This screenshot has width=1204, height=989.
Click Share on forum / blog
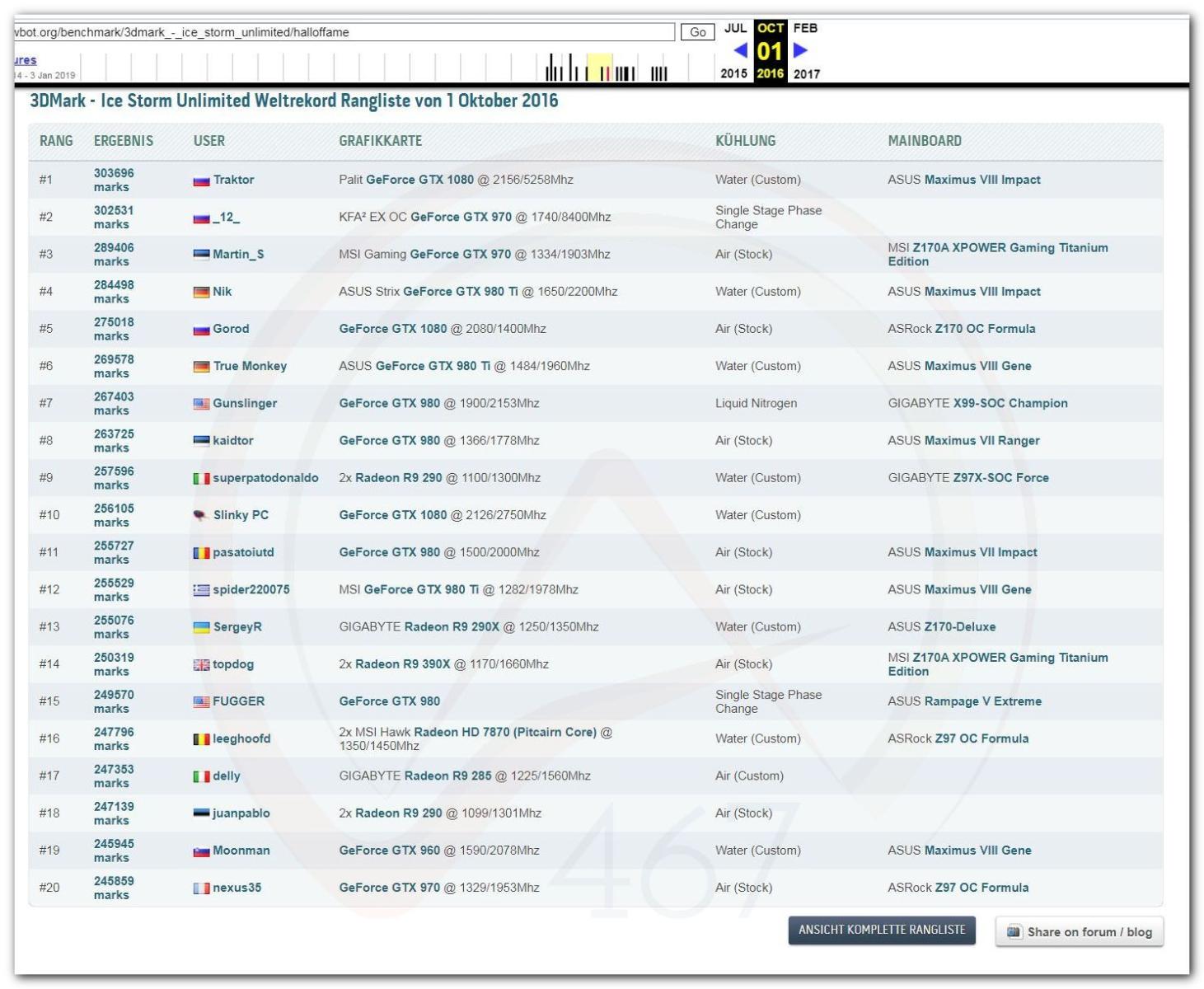pyautogui.click(x=1089, y=932)
